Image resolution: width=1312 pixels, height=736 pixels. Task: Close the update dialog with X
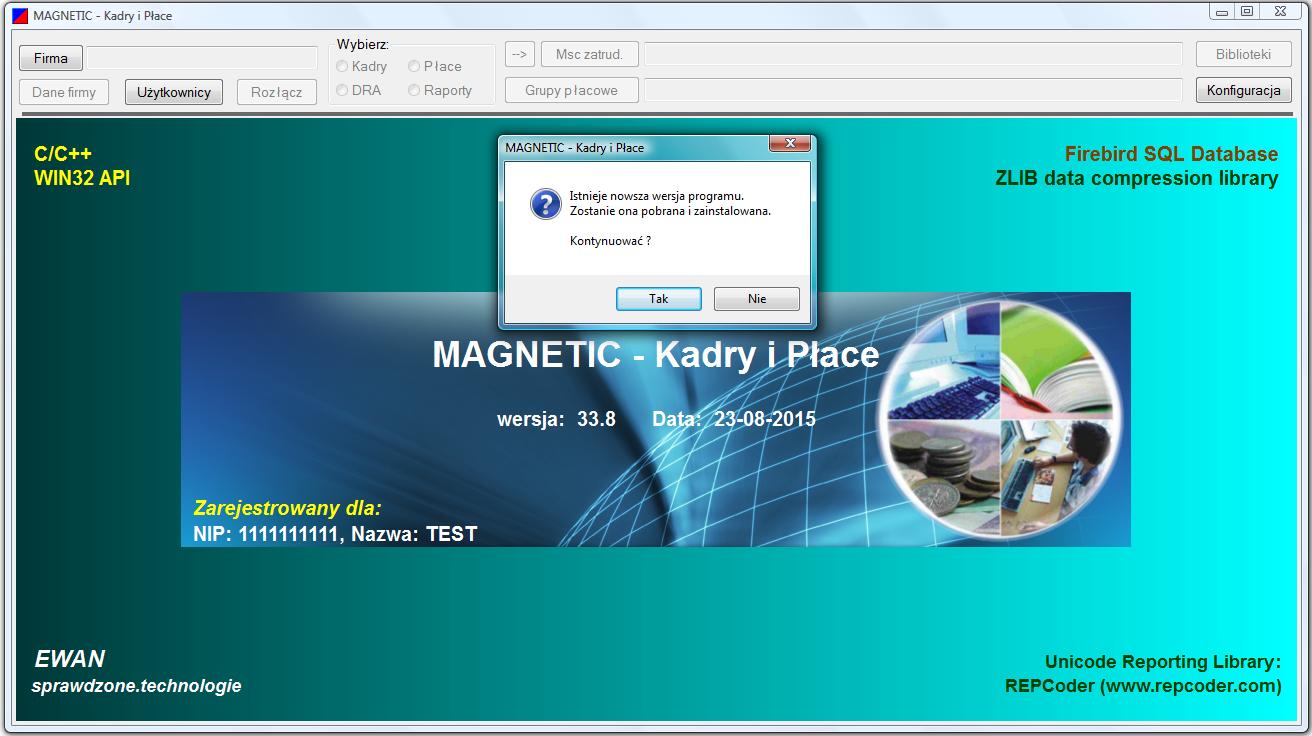(x=789, y=144)
